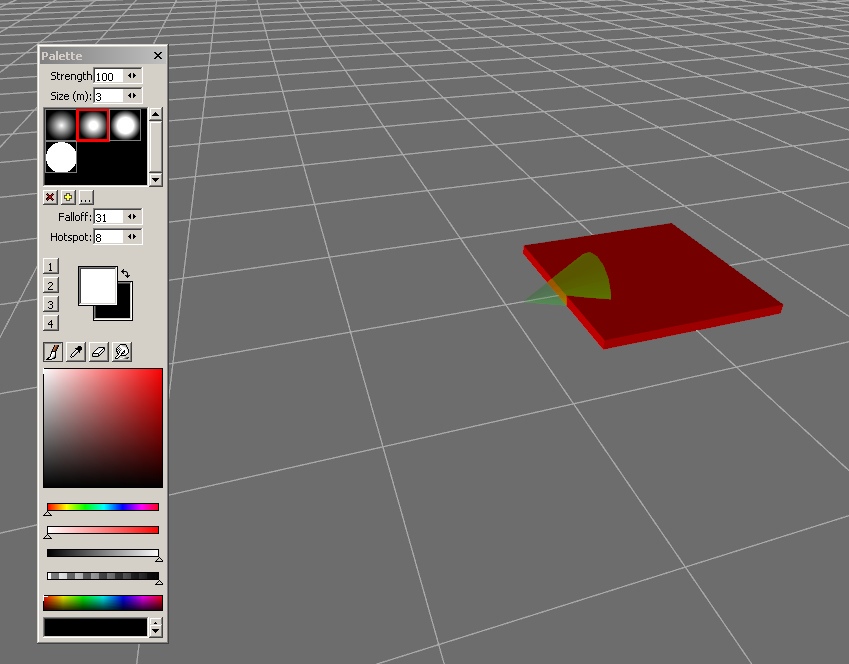Select color preset 4

[50, 323]
